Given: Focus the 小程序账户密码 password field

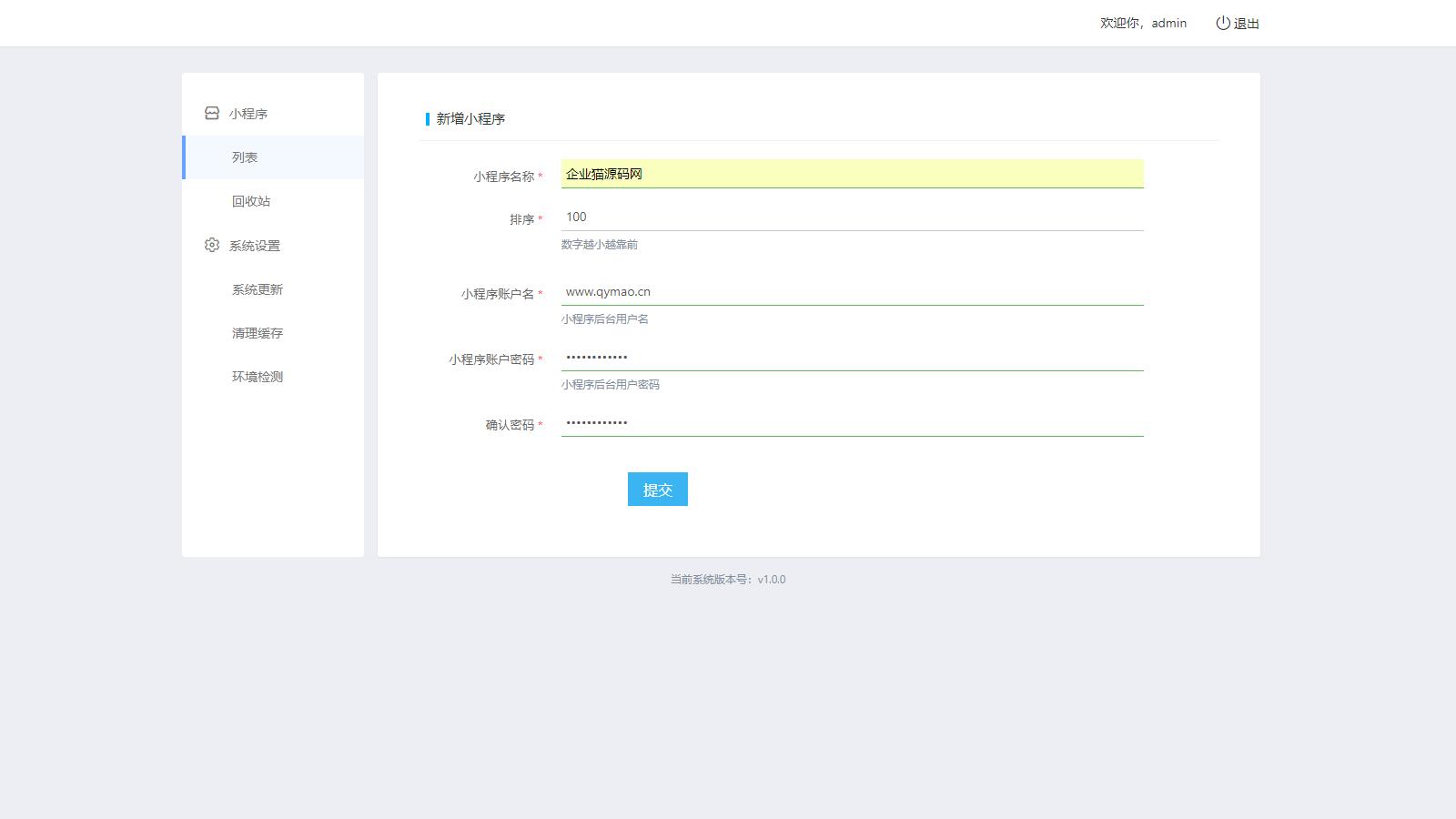Looking at the screenshot, I should tap(852, 357).
